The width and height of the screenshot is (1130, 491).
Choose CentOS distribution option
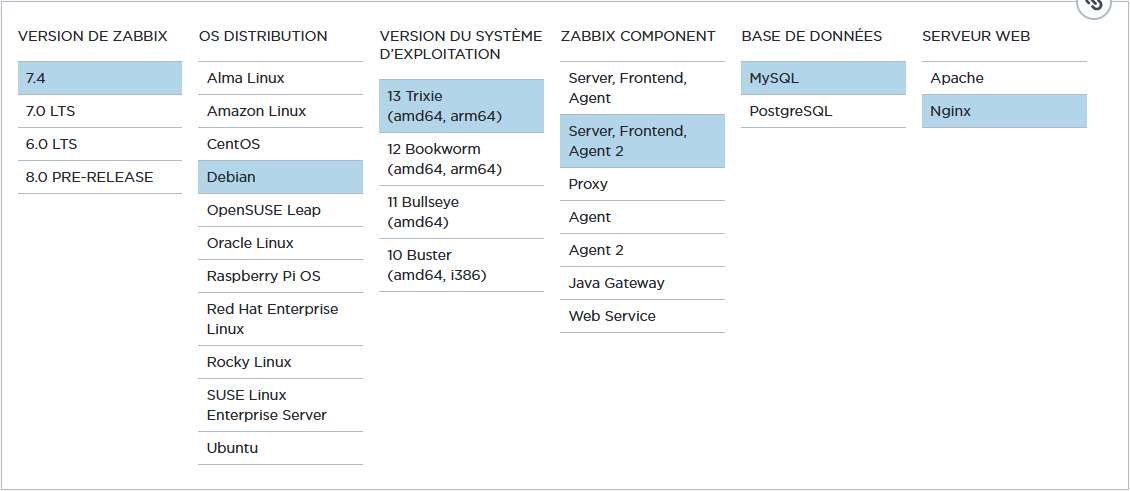point(280,144)
